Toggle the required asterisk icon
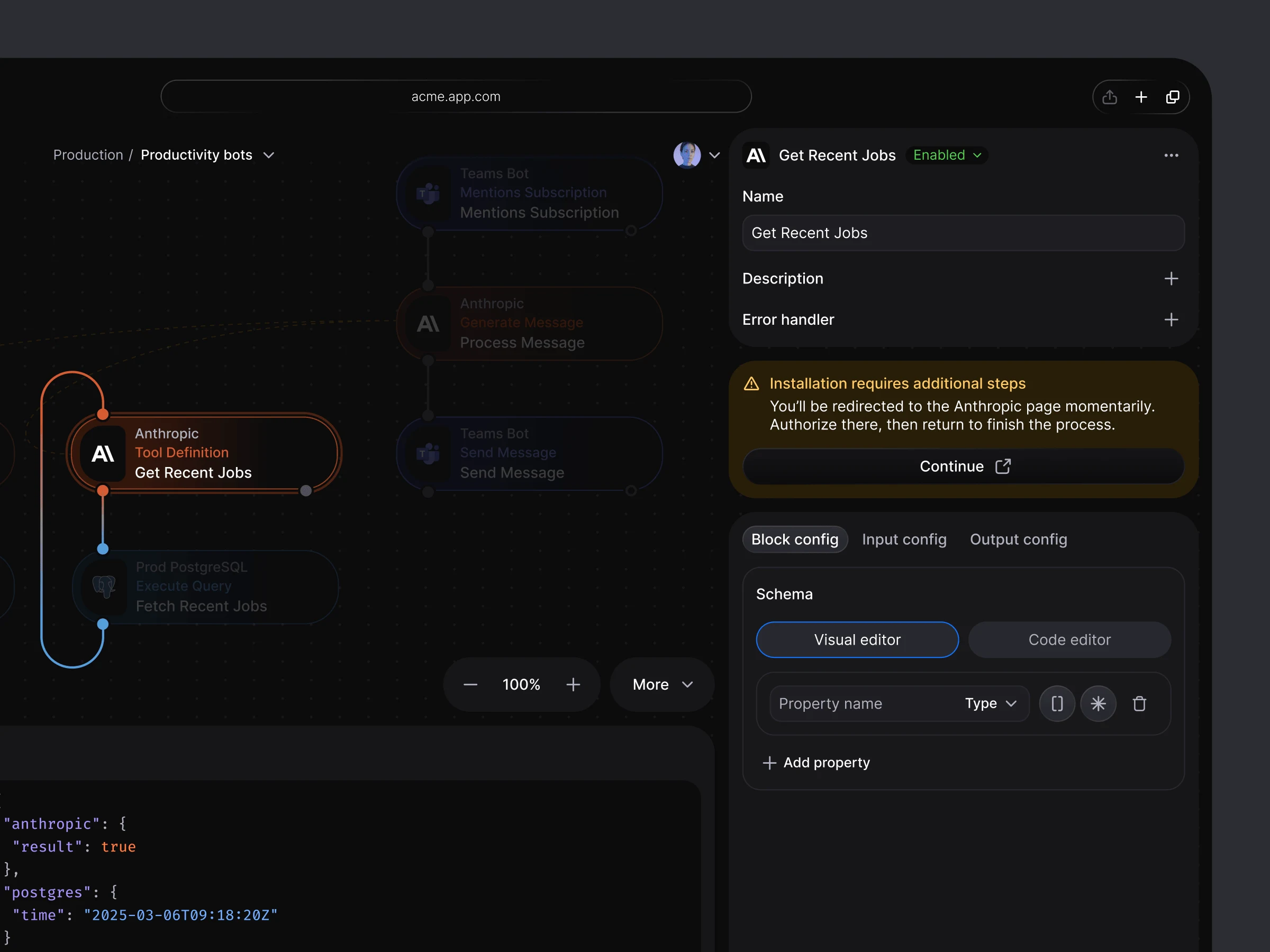The height and width of the screenshot is (952, 1270). pos(1098,703)
